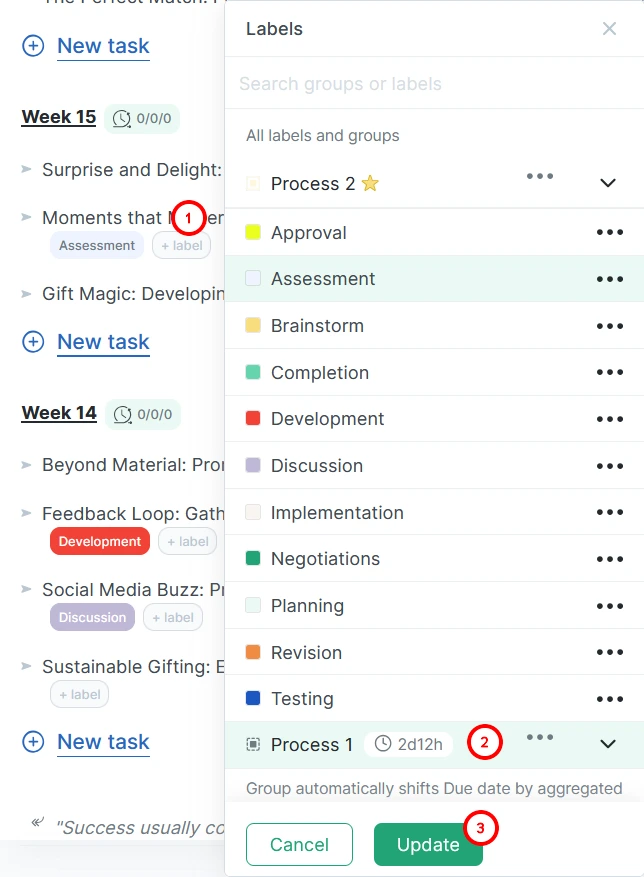Image resolution: width=644 pixels, height=877 pixels.
Task: Toggle the Completion label in list
Action: click(319, 373)
